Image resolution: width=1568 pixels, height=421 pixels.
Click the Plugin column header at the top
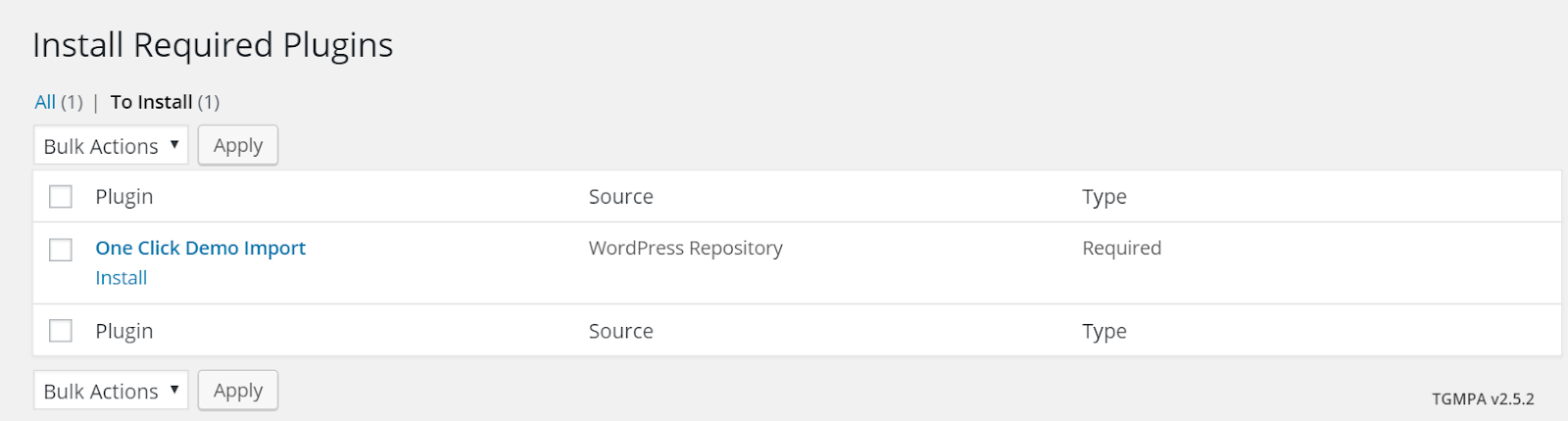click(124, 197)
